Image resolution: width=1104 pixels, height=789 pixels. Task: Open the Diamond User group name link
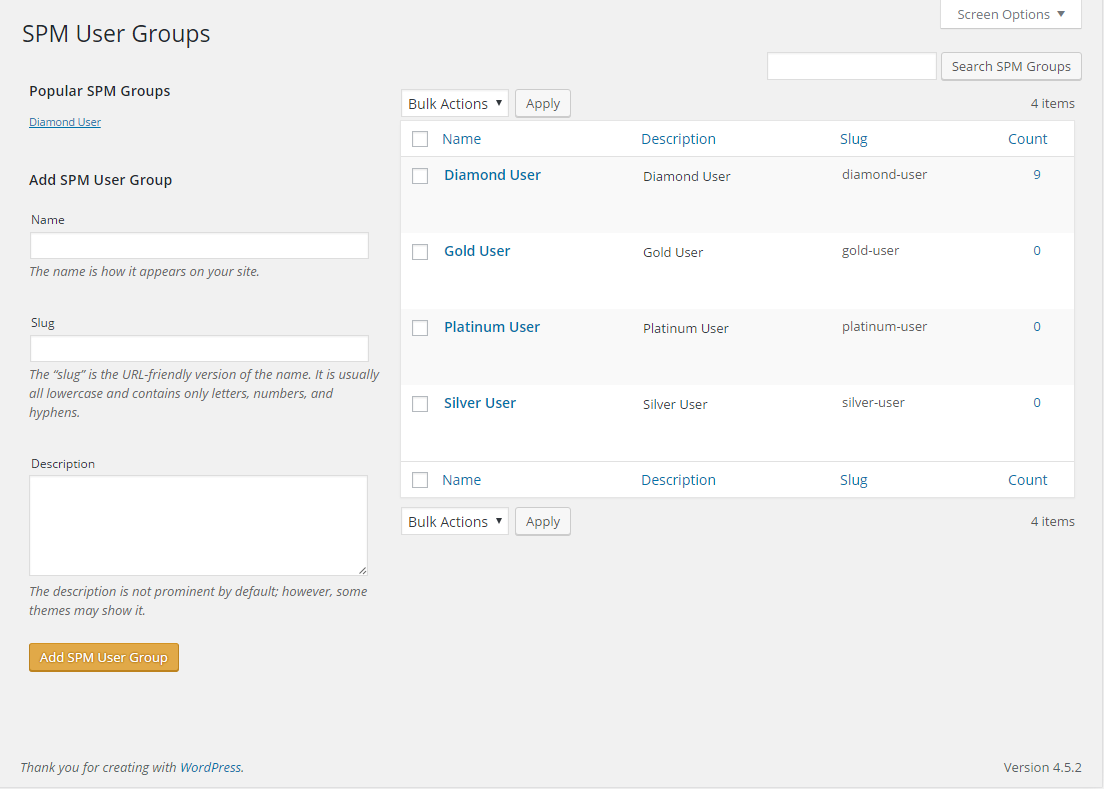pyautogui.click(x=492, y=175)
